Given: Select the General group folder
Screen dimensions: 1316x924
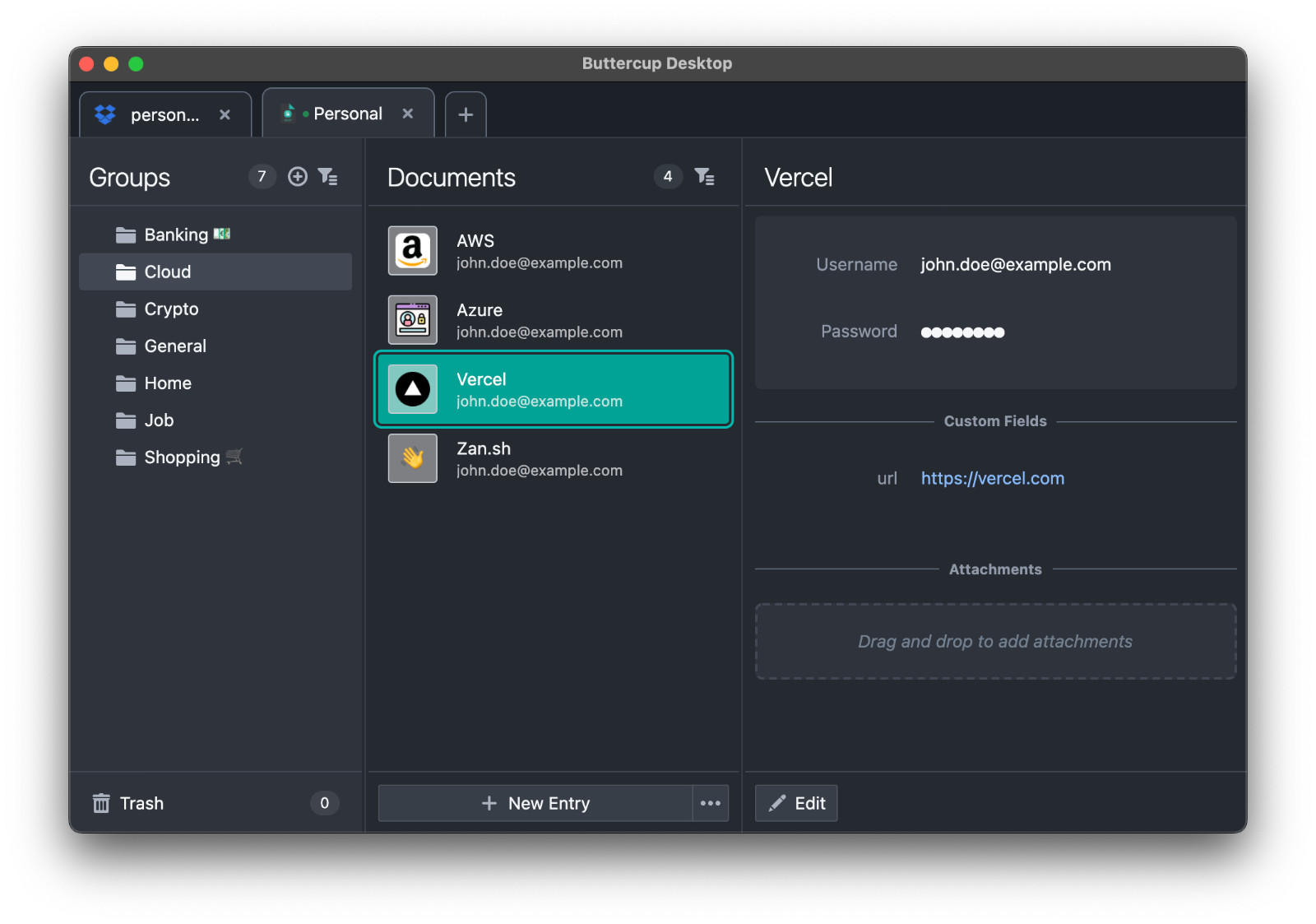Looking at the screenshot, I should tap(215, 346).
